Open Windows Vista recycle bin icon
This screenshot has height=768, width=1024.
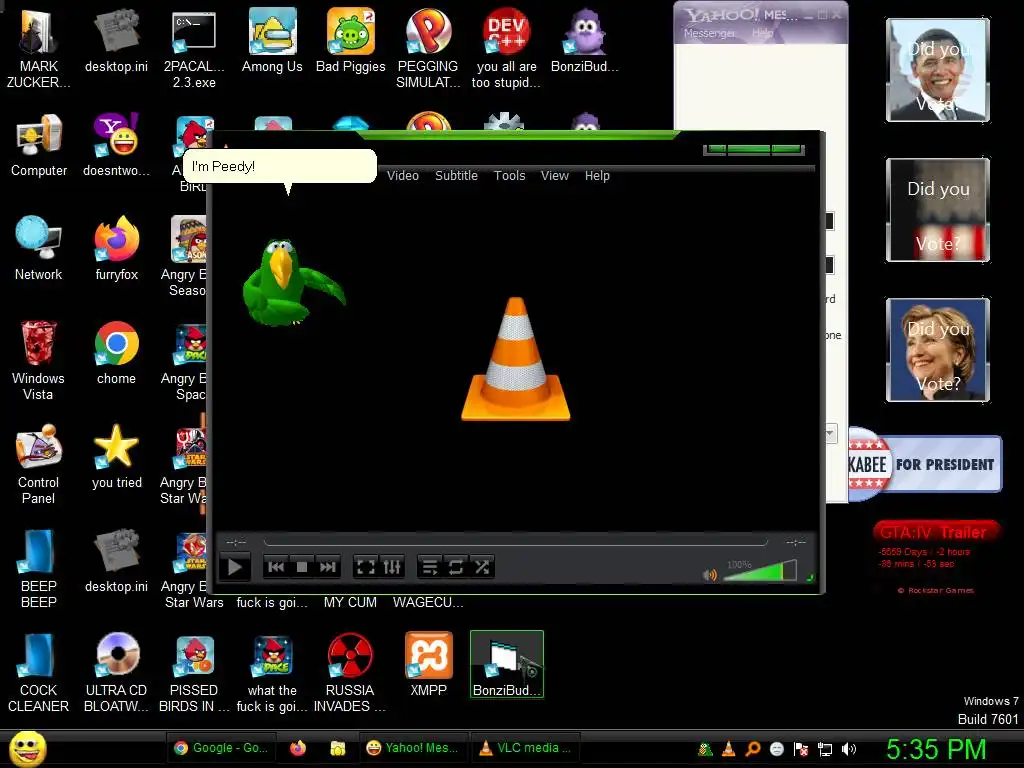pyautogui.click(x=38, y=360)
